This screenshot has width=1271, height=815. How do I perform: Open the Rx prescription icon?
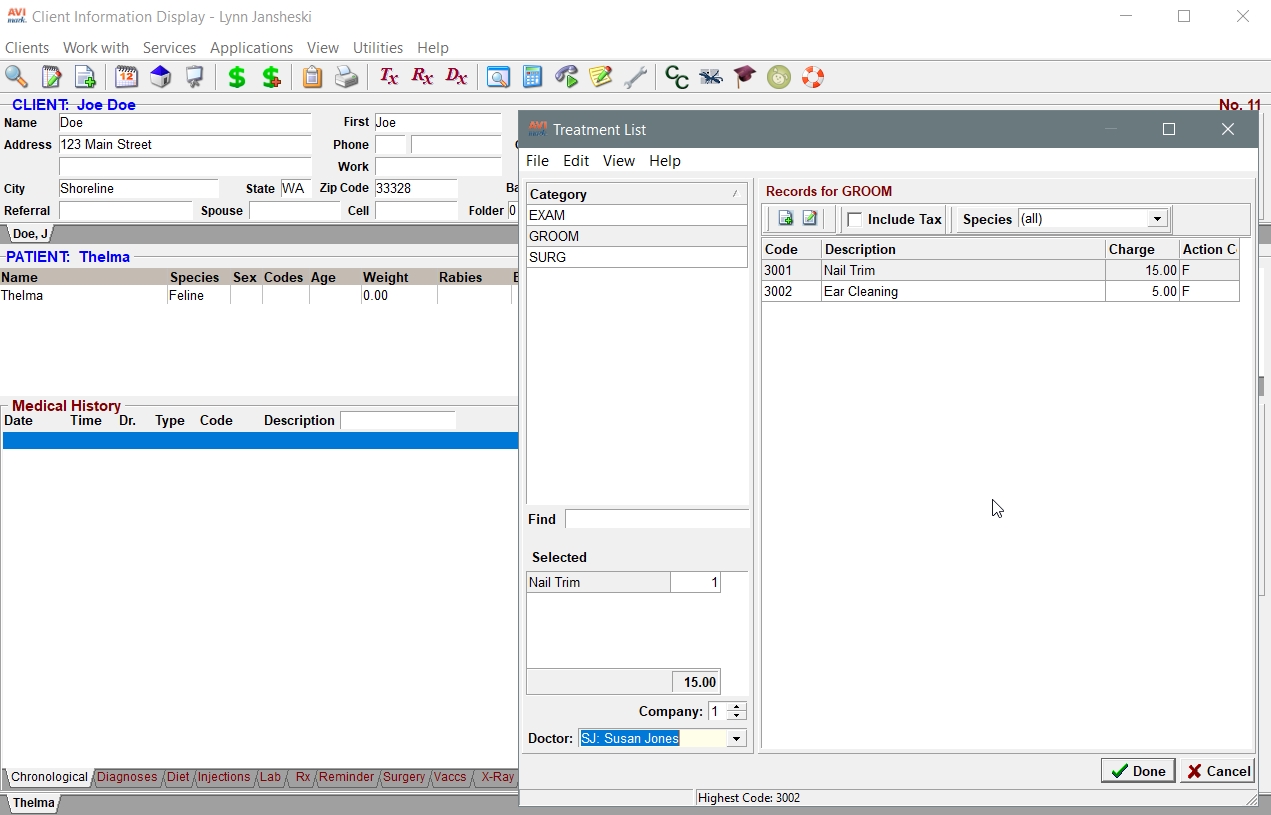click(422, 77)
